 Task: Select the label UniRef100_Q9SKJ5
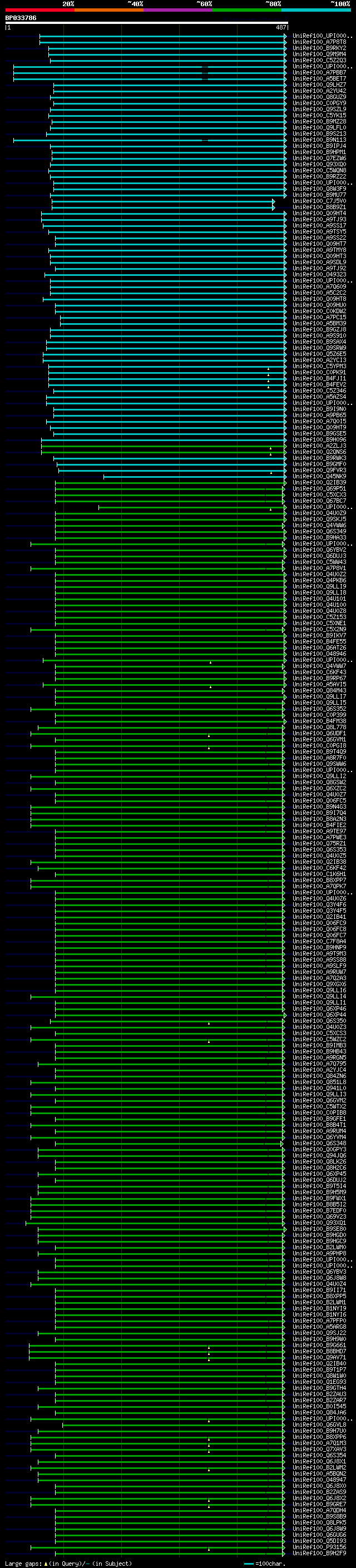[319, 519]
